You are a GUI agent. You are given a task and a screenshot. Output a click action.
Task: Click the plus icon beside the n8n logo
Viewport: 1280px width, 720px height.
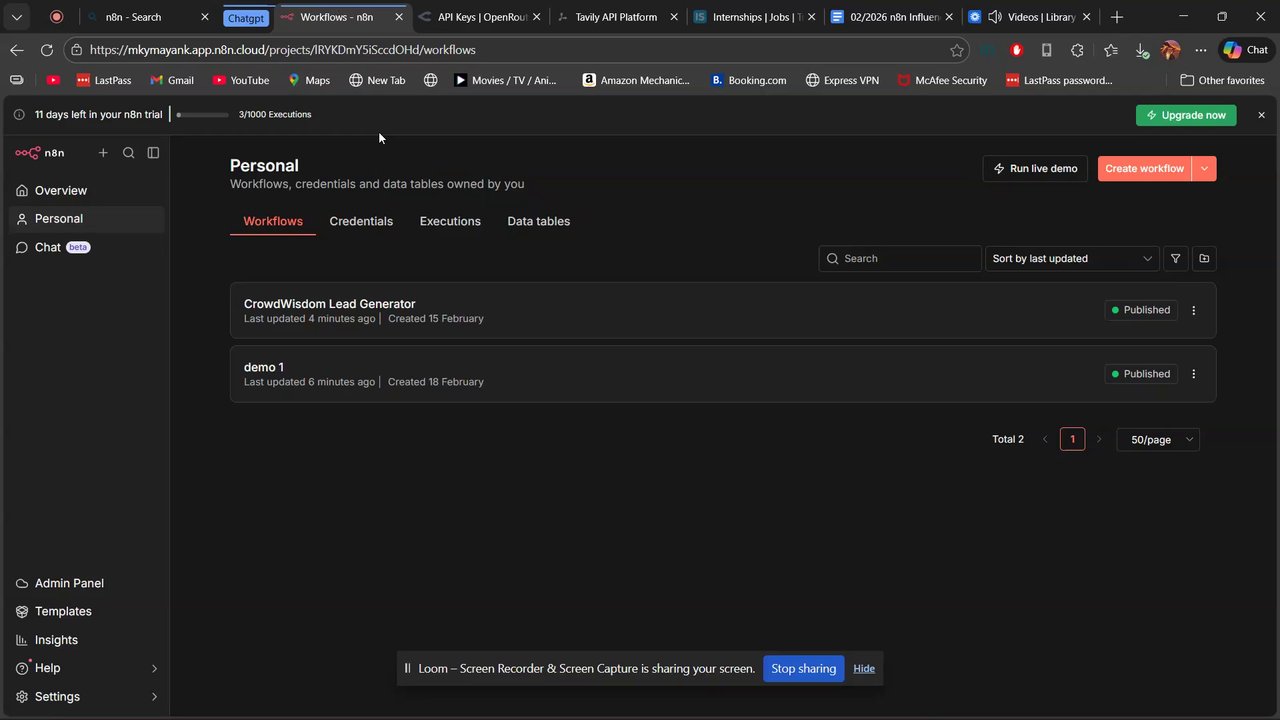coord(103,153)
